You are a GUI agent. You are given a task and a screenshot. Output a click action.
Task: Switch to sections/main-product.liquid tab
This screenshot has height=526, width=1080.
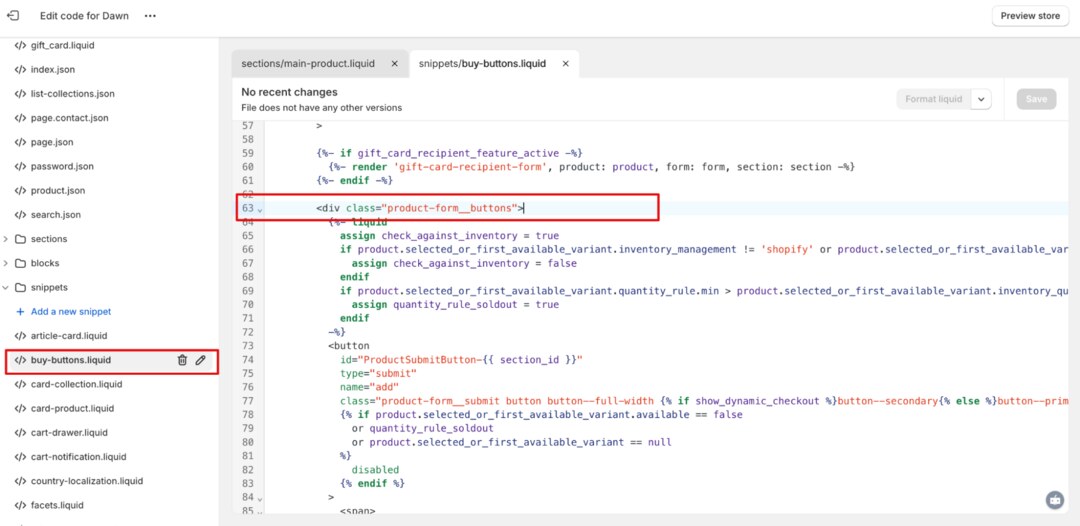pyautogui.click(x=308, y=63)
